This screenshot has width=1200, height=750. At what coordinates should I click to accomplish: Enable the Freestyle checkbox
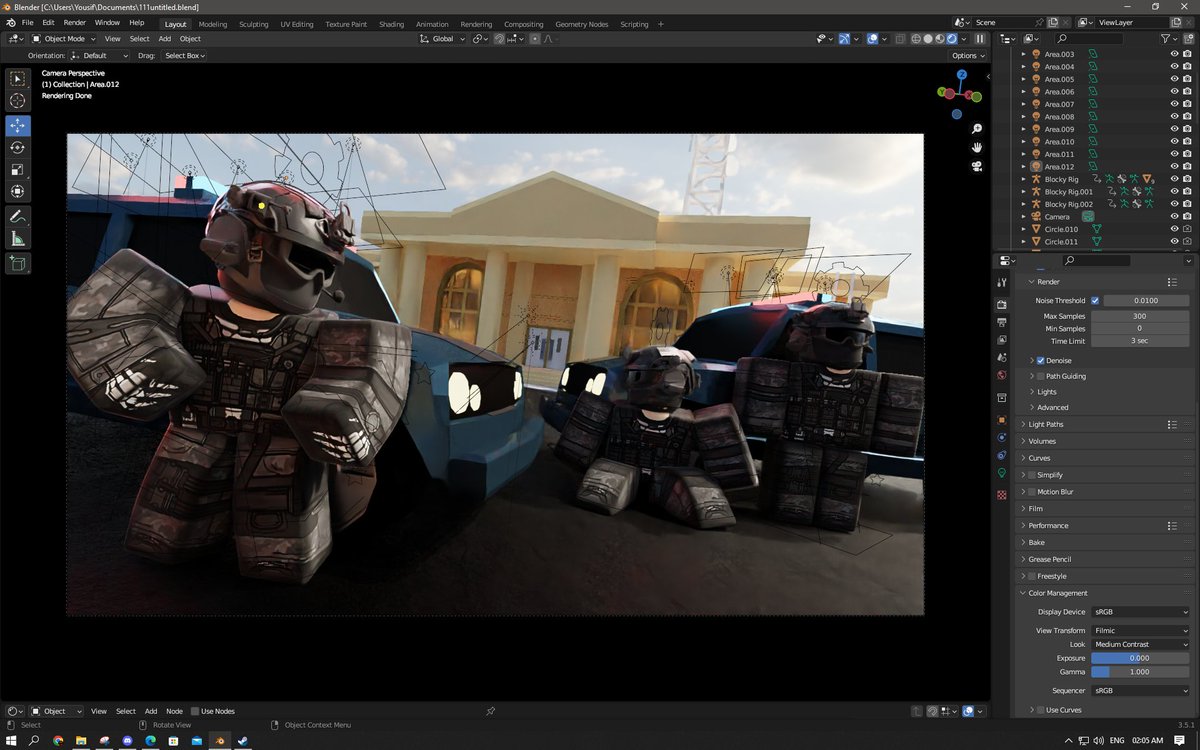coord(1032,576)
